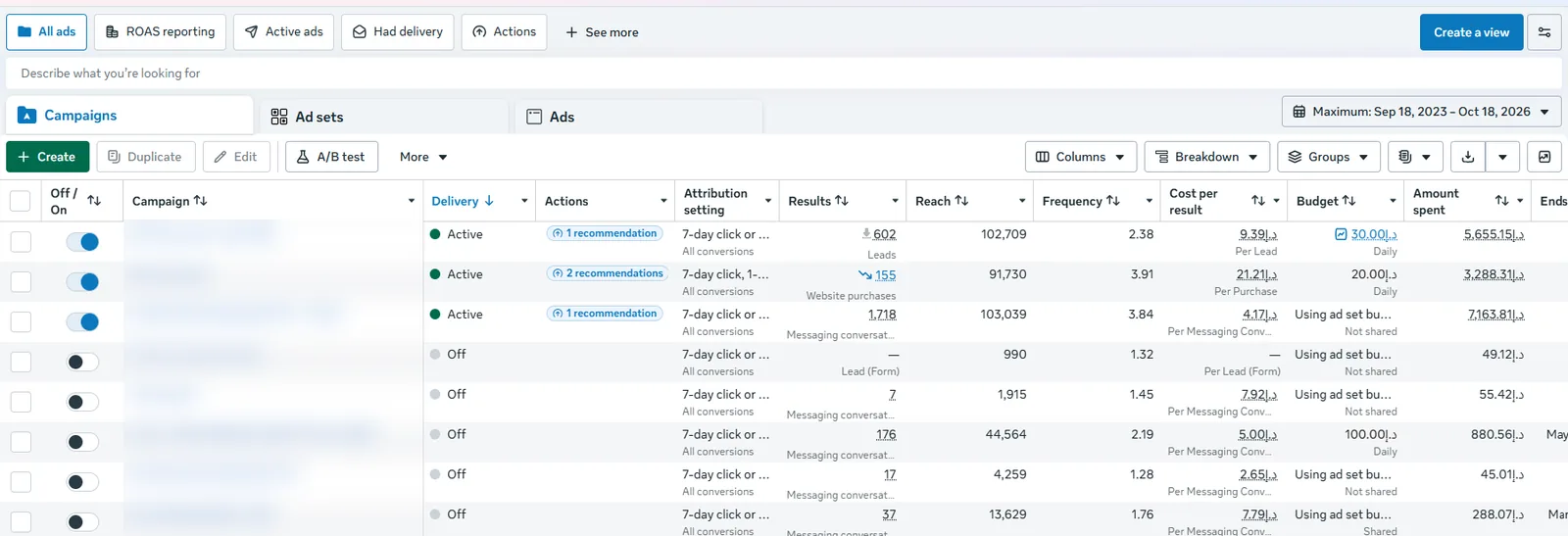
Task: Check the box for the 102,709 reach row
Action: point(21,241)
